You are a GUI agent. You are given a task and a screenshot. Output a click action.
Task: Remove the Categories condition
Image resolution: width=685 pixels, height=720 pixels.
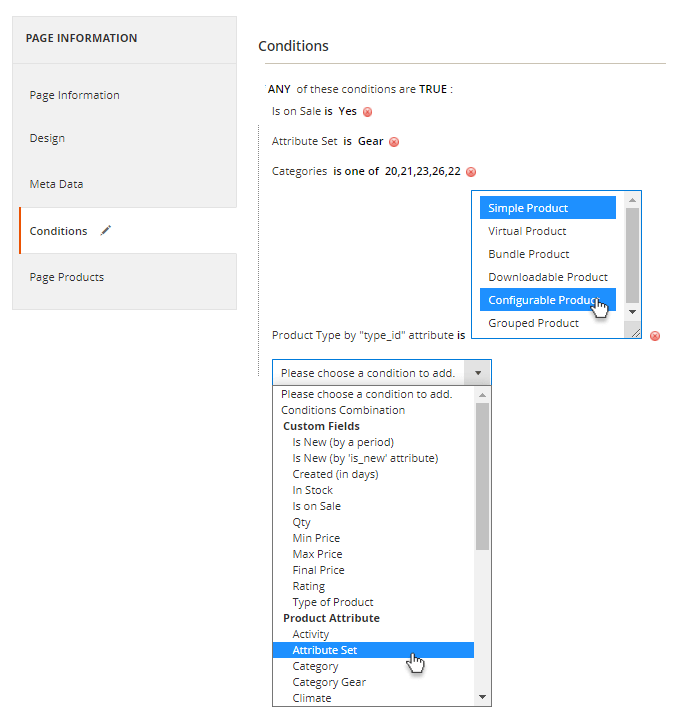[471, 172]
